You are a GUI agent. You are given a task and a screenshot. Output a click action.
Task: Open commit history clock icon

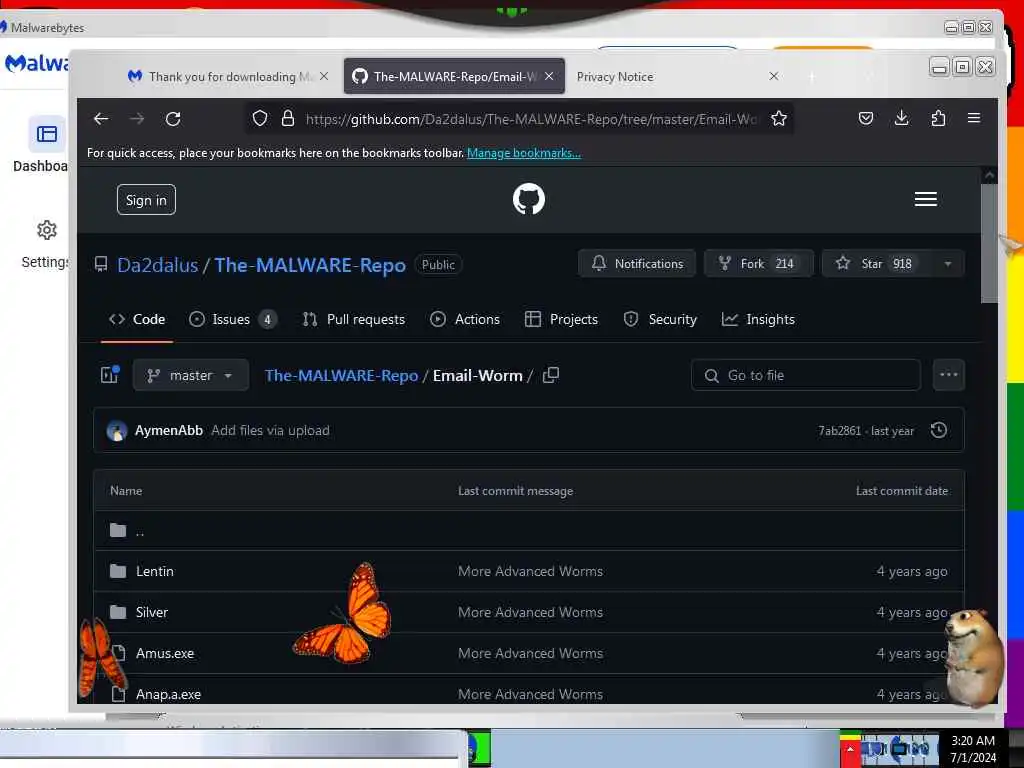[x=938, y=430]
